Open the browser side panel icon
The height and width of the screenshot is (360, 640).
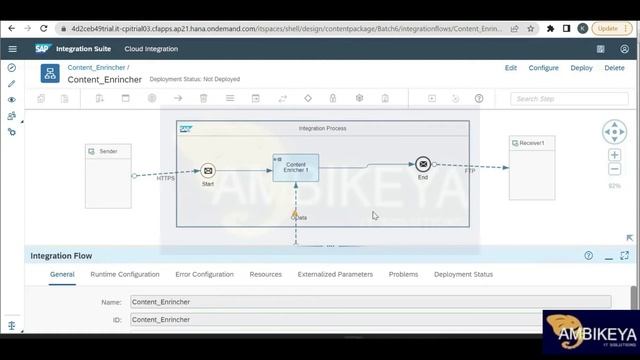566,29
